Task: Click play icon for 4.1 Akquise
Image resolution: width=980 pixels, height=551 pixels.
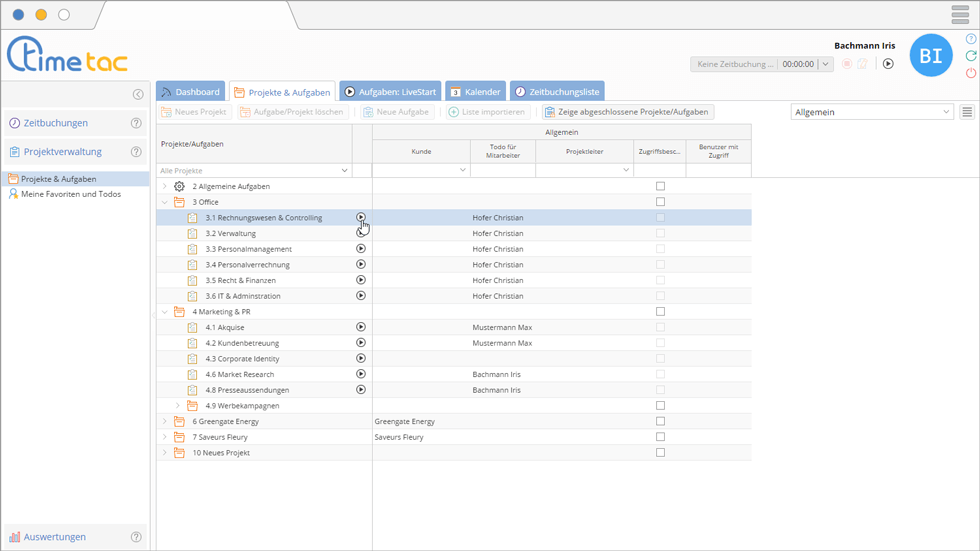Action: [x=361, y=327]
